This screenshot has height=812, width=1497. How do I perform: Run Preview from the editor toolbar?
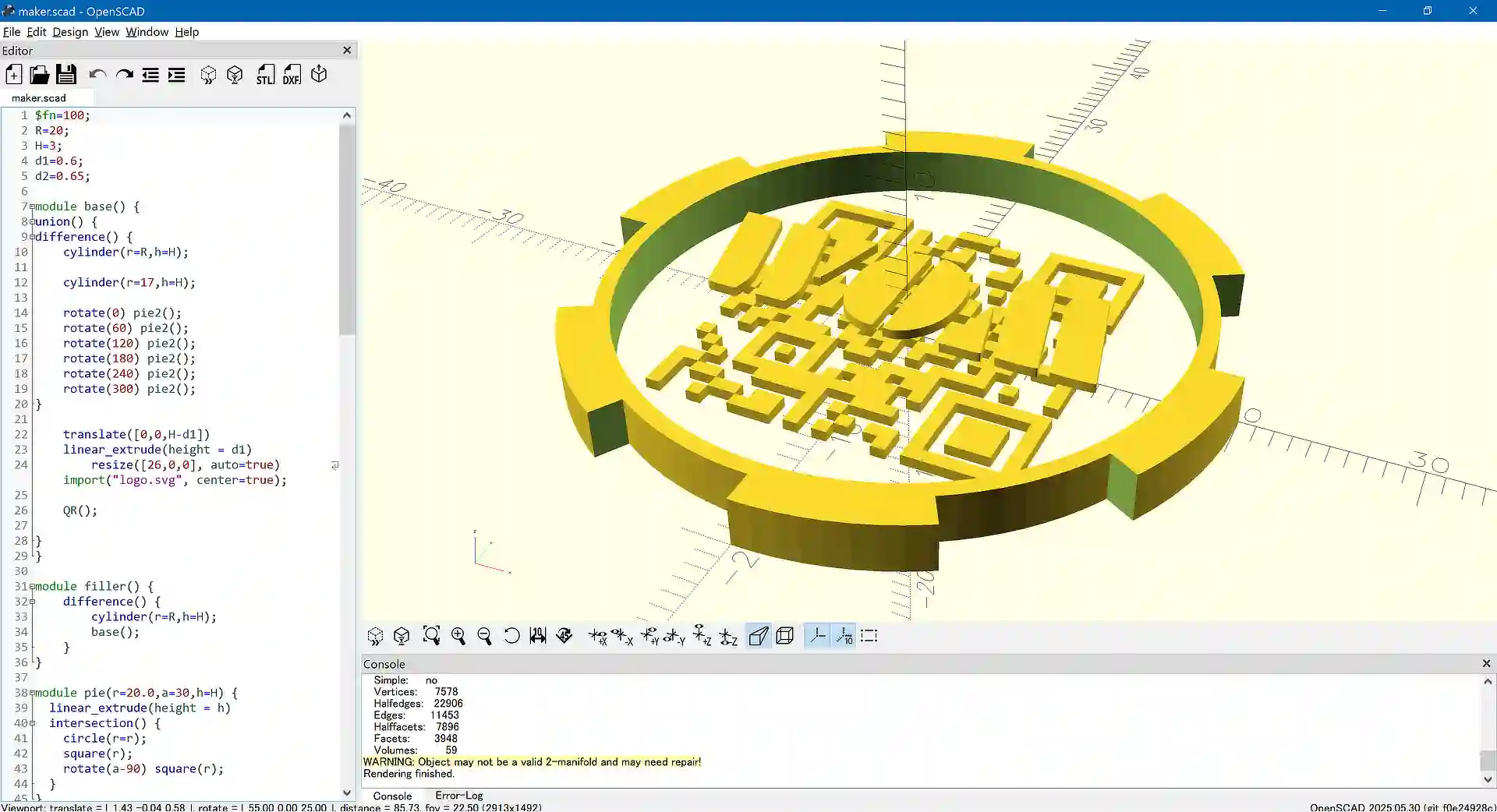pyautogui.click(x=208, y=75)
